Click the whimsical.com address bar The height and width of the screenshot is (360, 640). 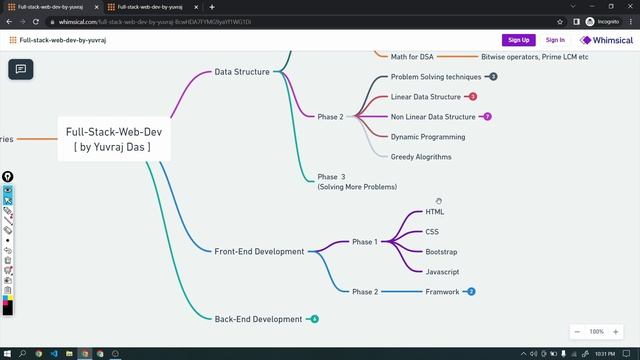pyautogui.click(x=302, y=22)
